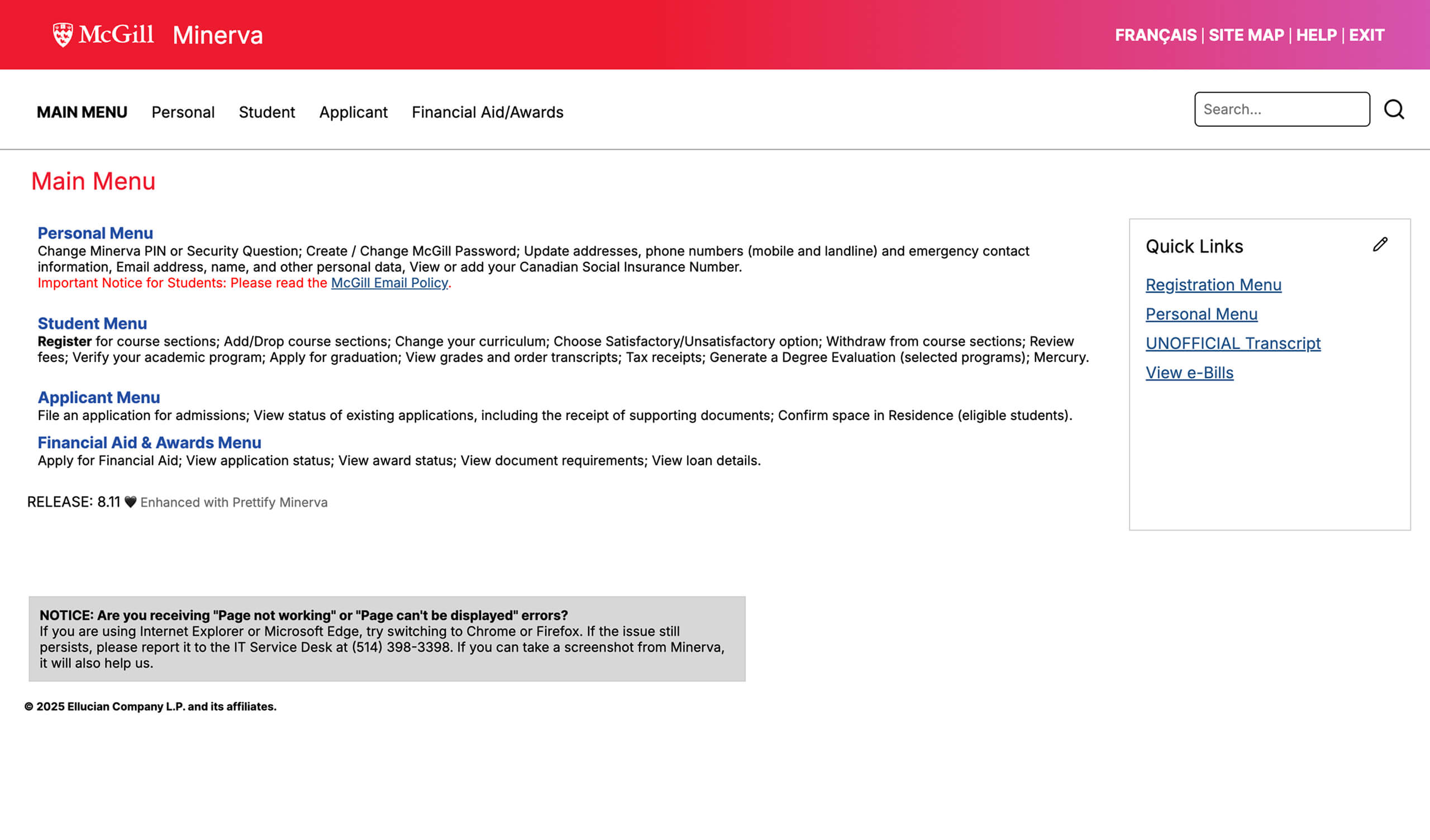Click Enhanced with Prettify Minerva text
Screen dimensions: 1430x840
[234, 502]
